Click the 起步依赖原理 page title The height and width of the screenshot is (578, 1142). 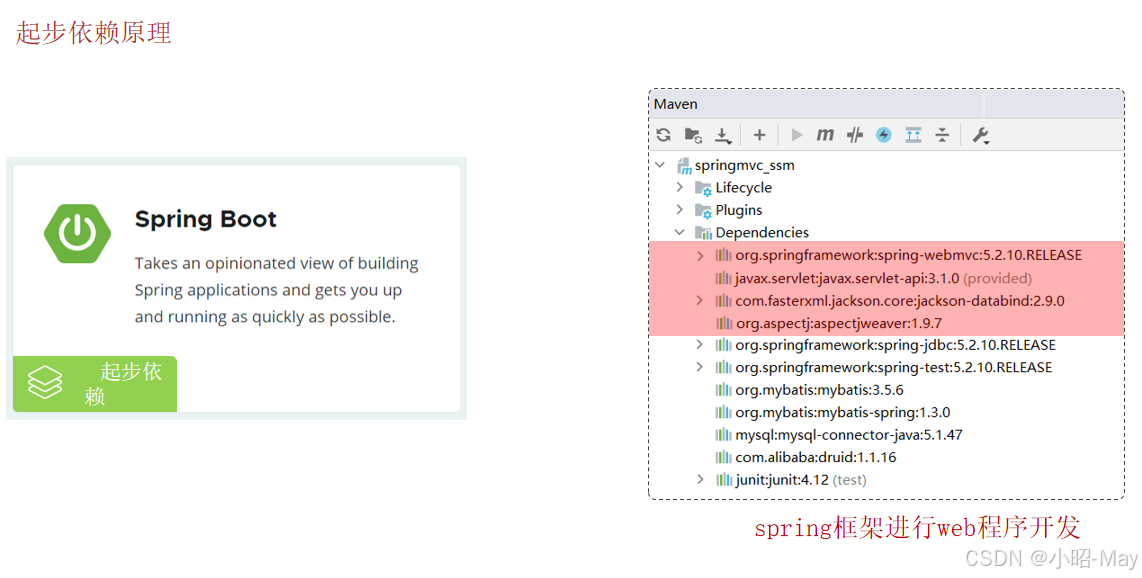(x=93, y=33)
